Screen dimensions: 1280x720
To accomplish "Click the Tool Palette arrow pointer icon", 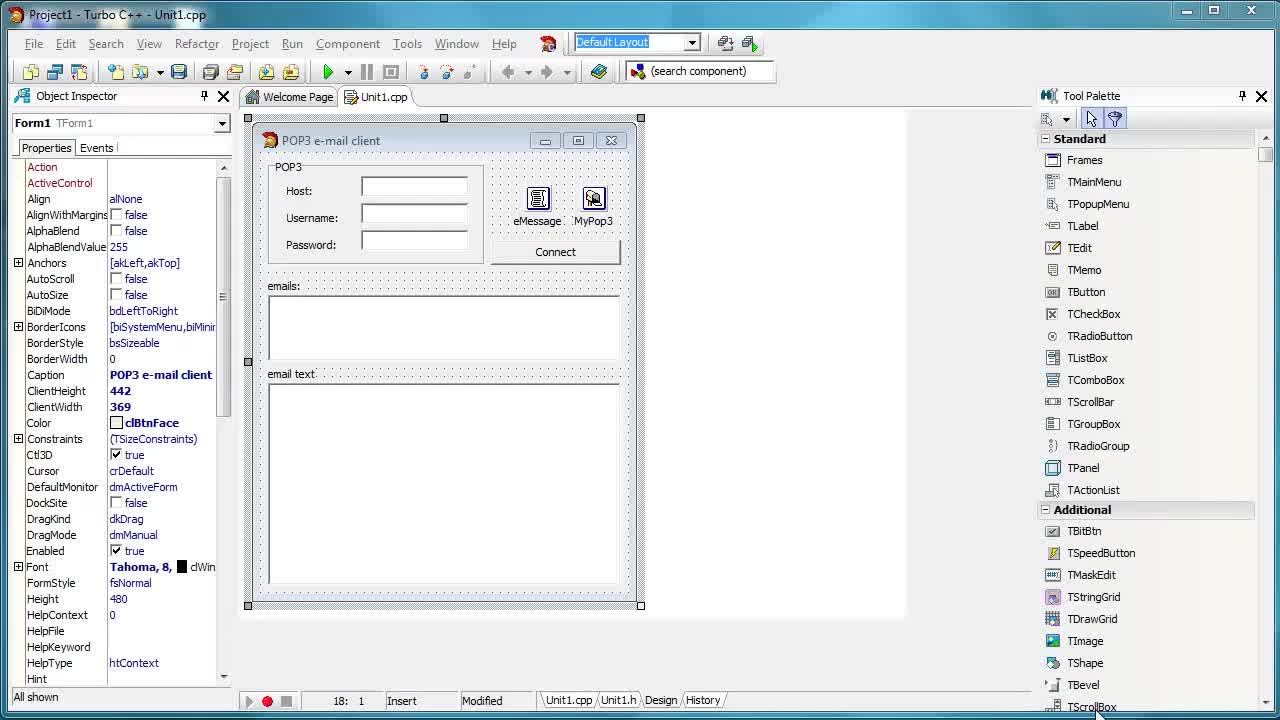I will [1091, 119].
